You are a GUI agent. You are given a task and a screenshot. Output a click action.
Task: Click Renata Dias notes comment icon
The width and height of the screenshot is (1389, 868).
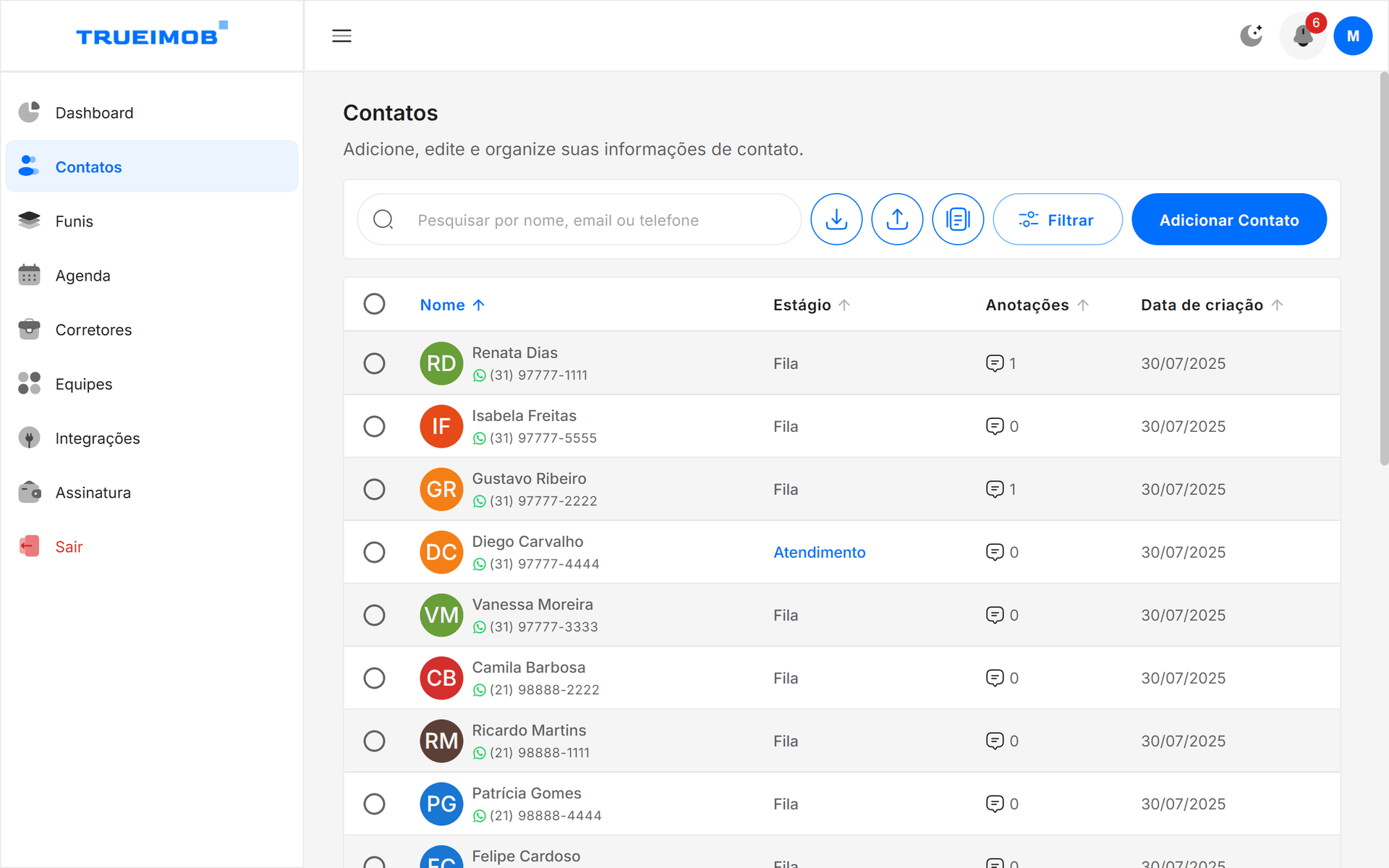995,363
